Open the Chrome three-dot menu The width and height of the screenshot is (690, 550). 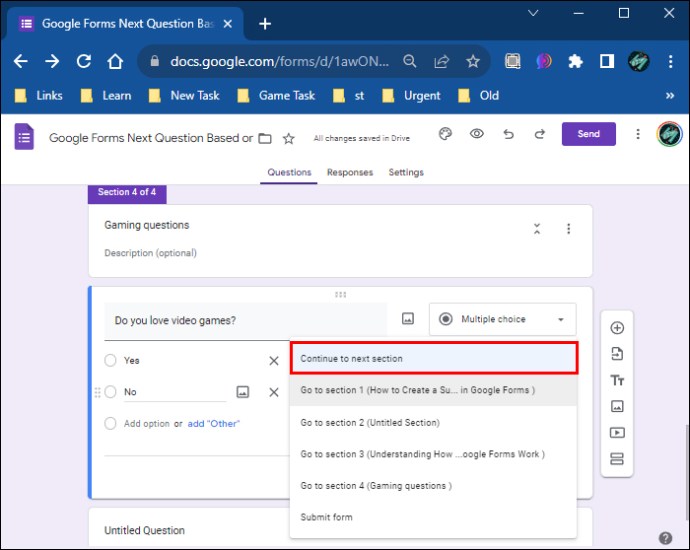pyautogui.click(x=671, y=61)
